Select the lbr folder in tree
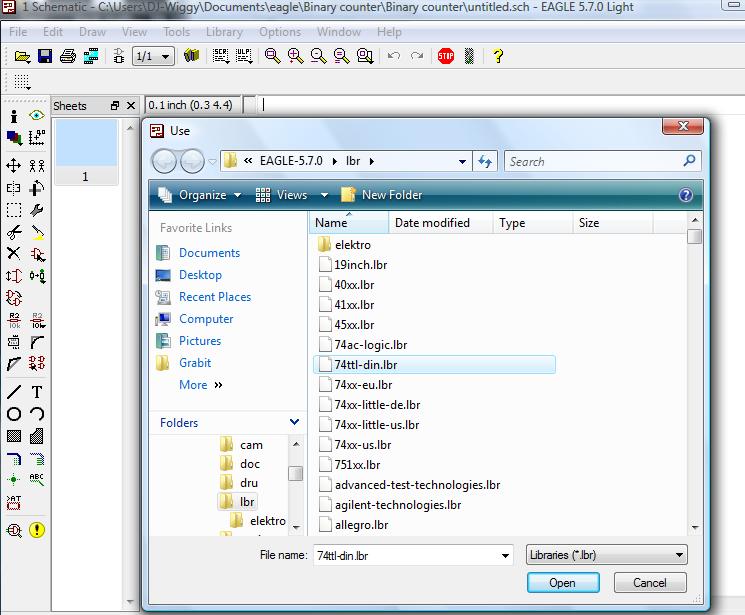 pyautogui.click(x=238, y=502)
